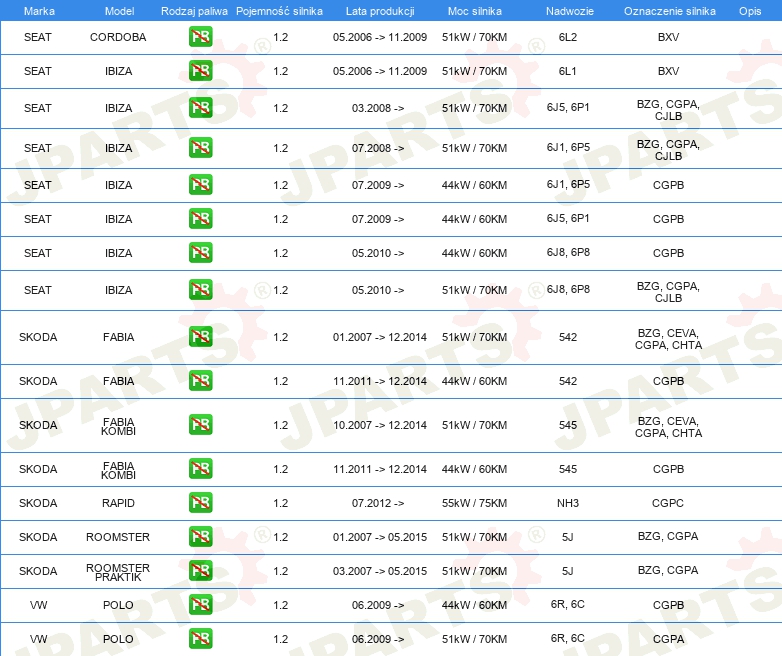Click the NH3 body code cell
The height and width of the screenshot is (656, 782).
(568, 503)
